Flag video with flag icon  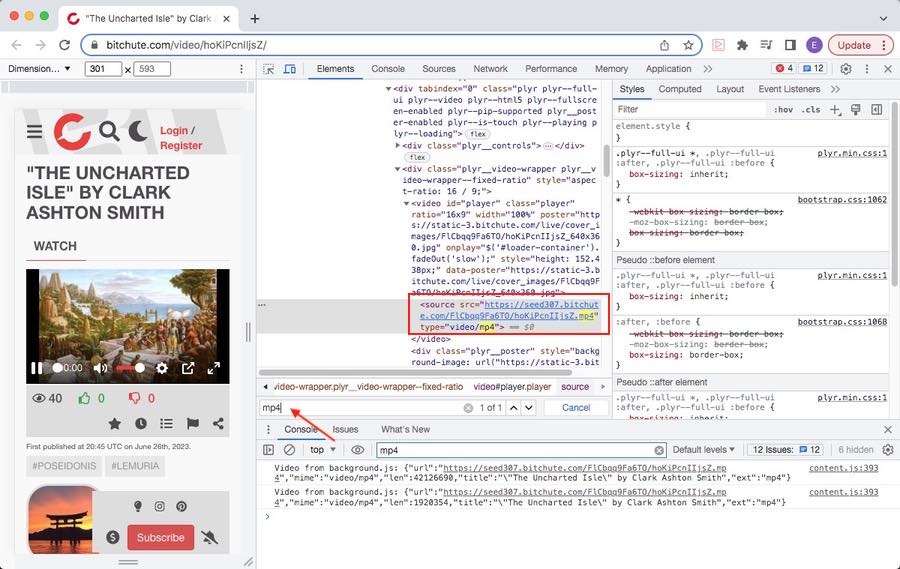point(193,424)
